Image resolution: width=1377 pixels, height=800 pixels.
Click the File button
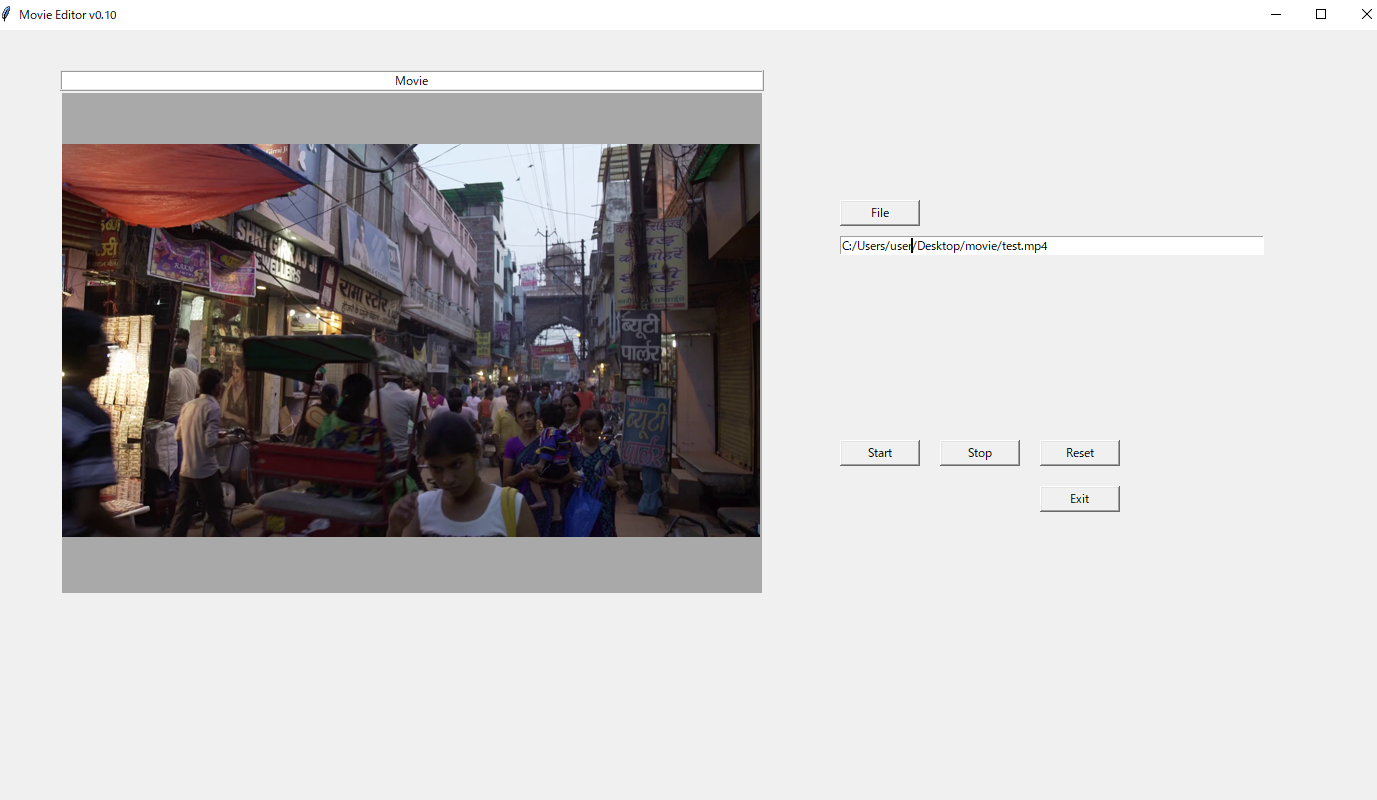point(879,213)
